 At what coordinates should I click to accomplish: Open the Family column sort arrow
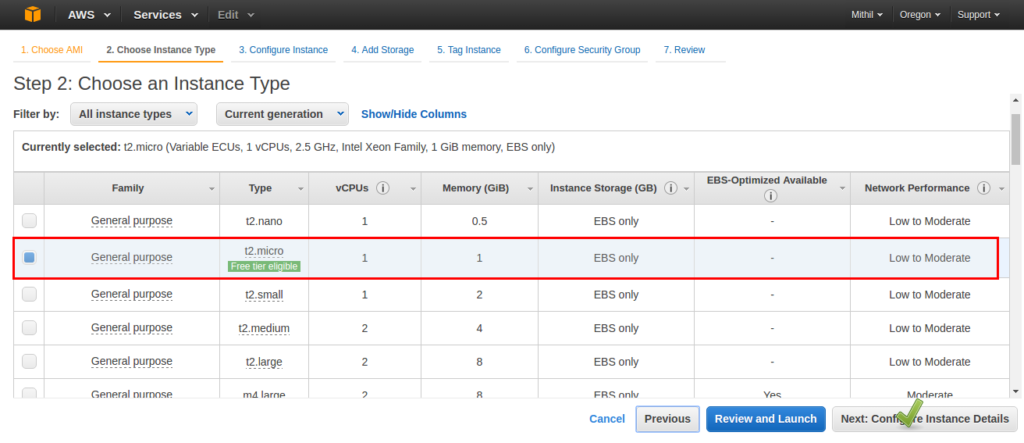pyautogui.click(x=211, y=189)
